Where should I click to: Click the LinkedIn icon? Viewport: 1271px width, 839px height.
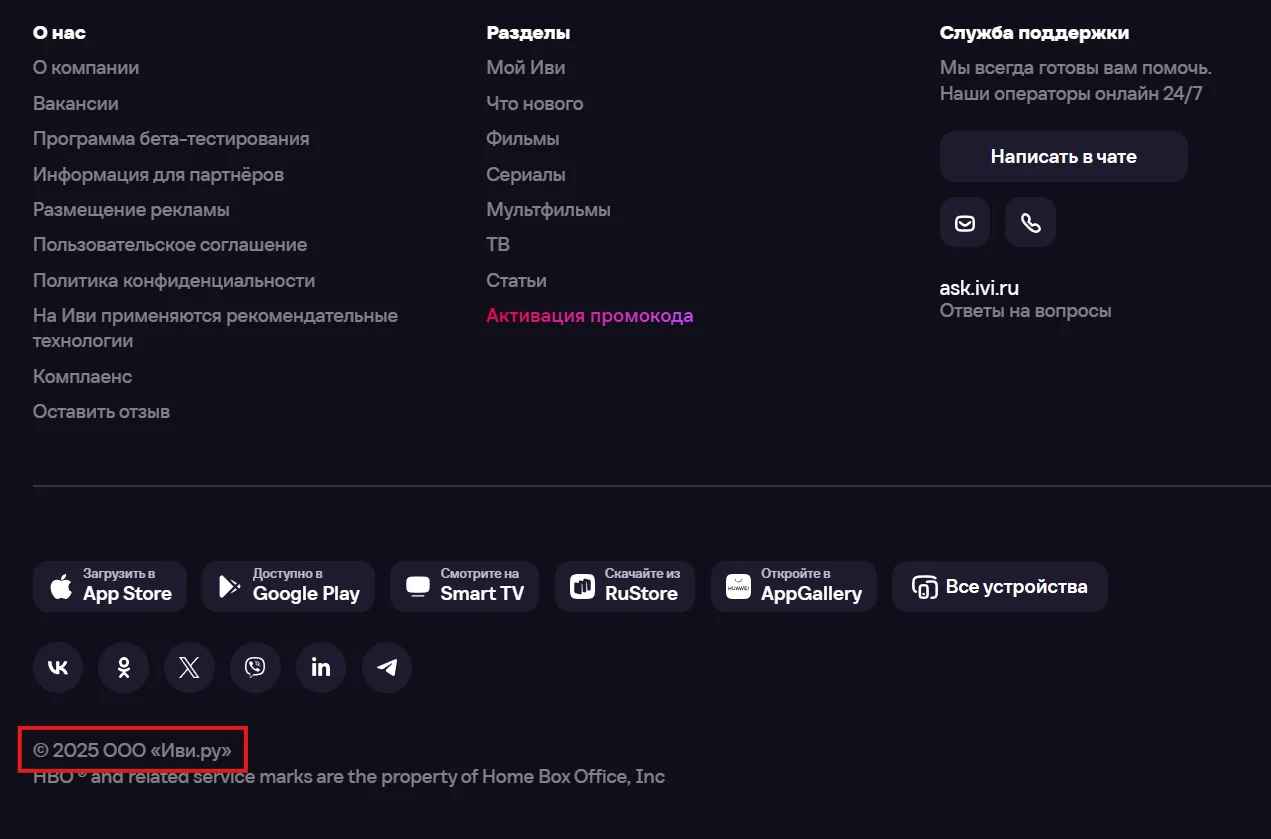[321, 667]
